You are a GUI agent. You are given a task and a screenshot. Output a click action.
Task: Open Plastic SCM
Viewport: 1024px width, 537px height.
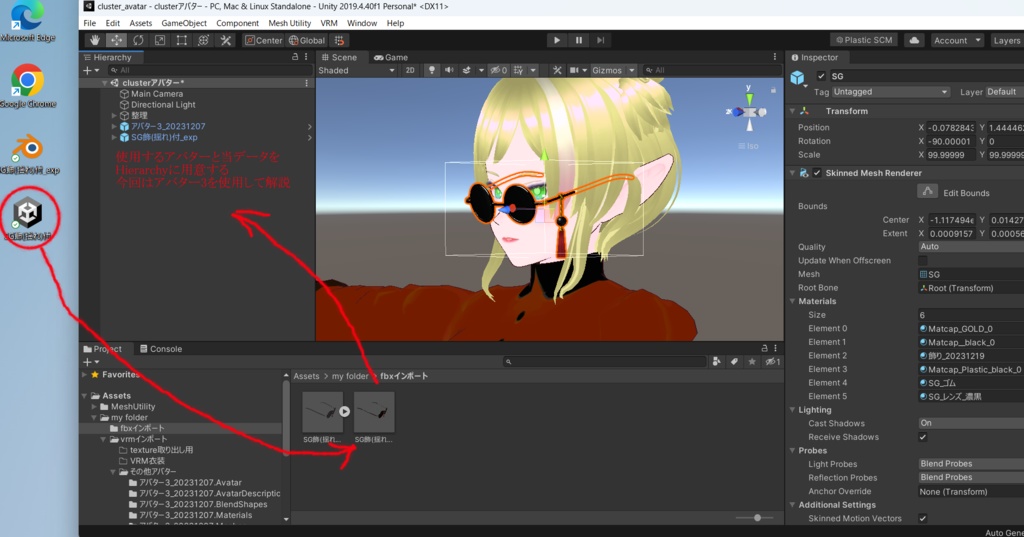[x=864, y=41]
